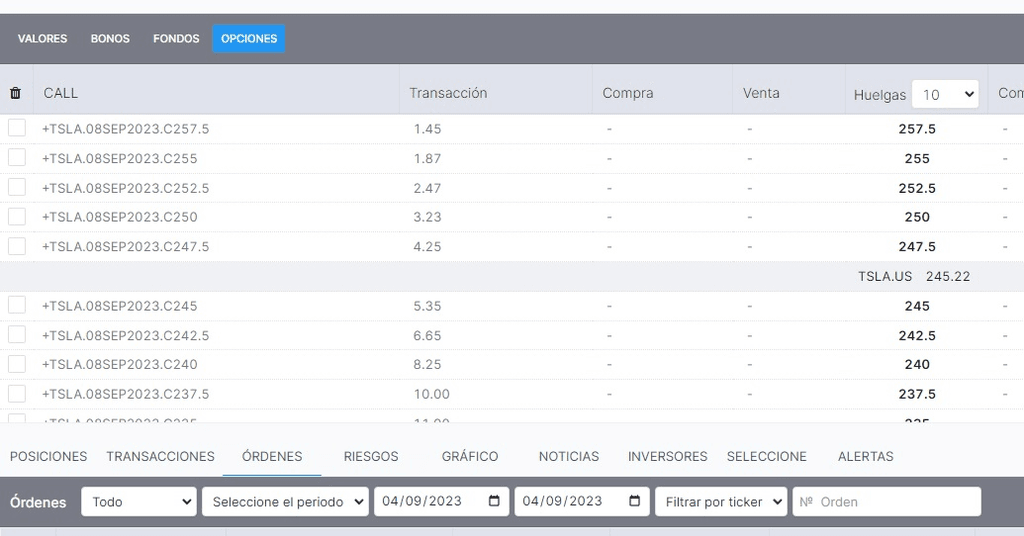This screenshot has height=536, width=1024.
Task: Go to the FONDOS tab
Action: coord(176,39)
